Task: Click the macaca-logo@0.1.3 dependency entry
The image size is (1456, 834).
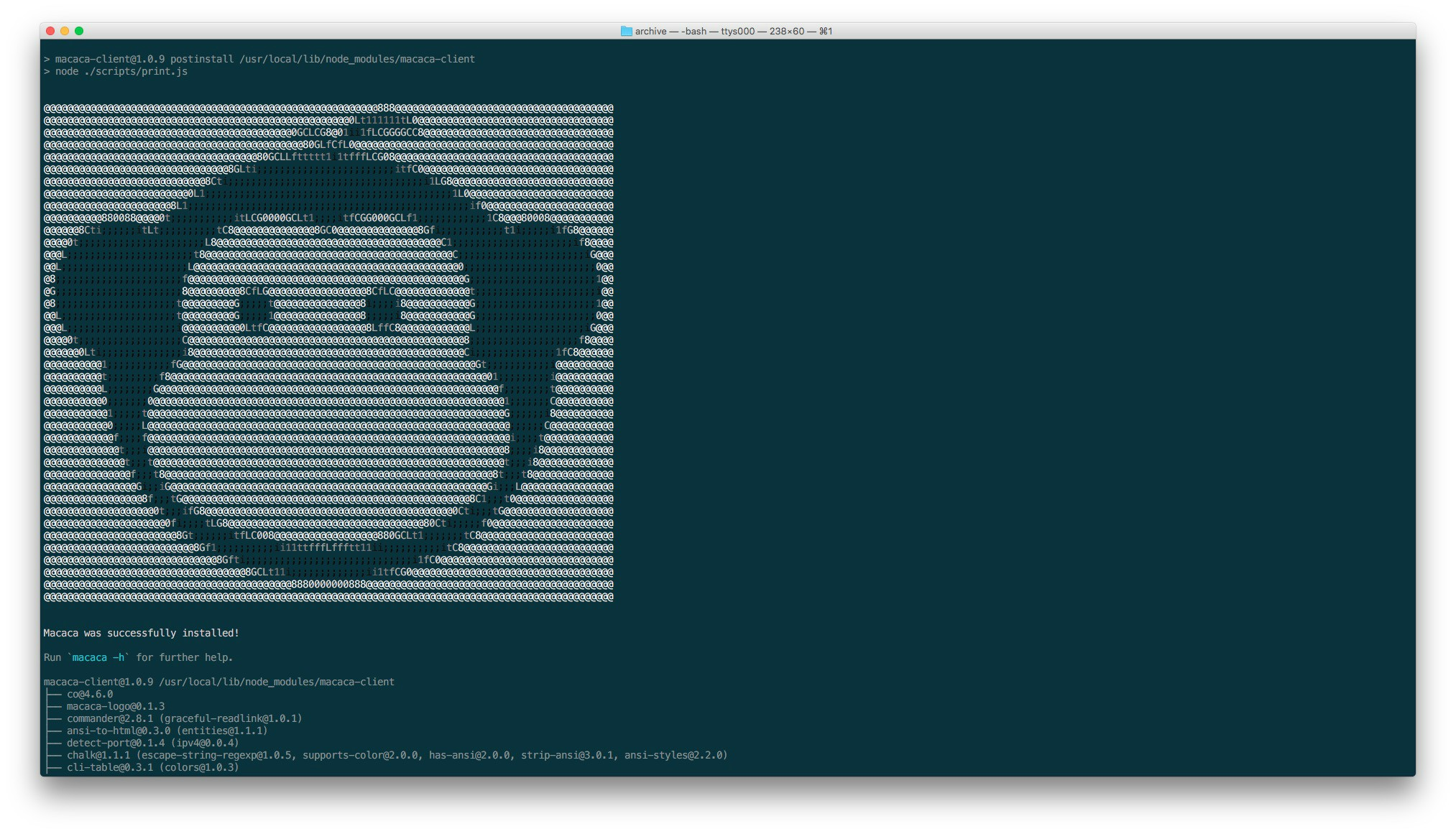Action: pyautogui.click(x=115, y=706)
